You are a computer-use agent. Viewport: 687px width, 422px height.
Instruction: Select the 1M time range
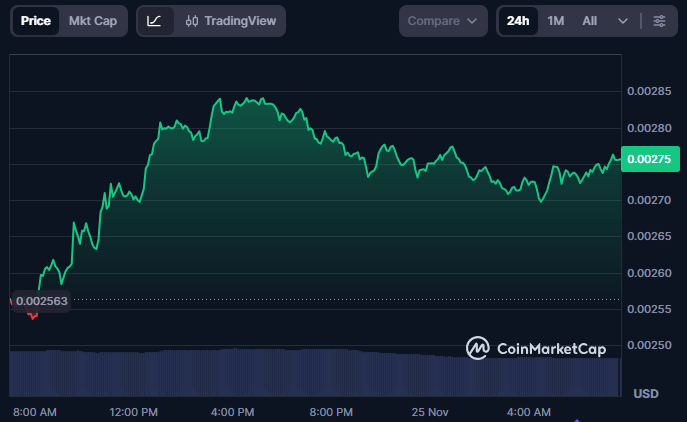[x=556, y=21]
